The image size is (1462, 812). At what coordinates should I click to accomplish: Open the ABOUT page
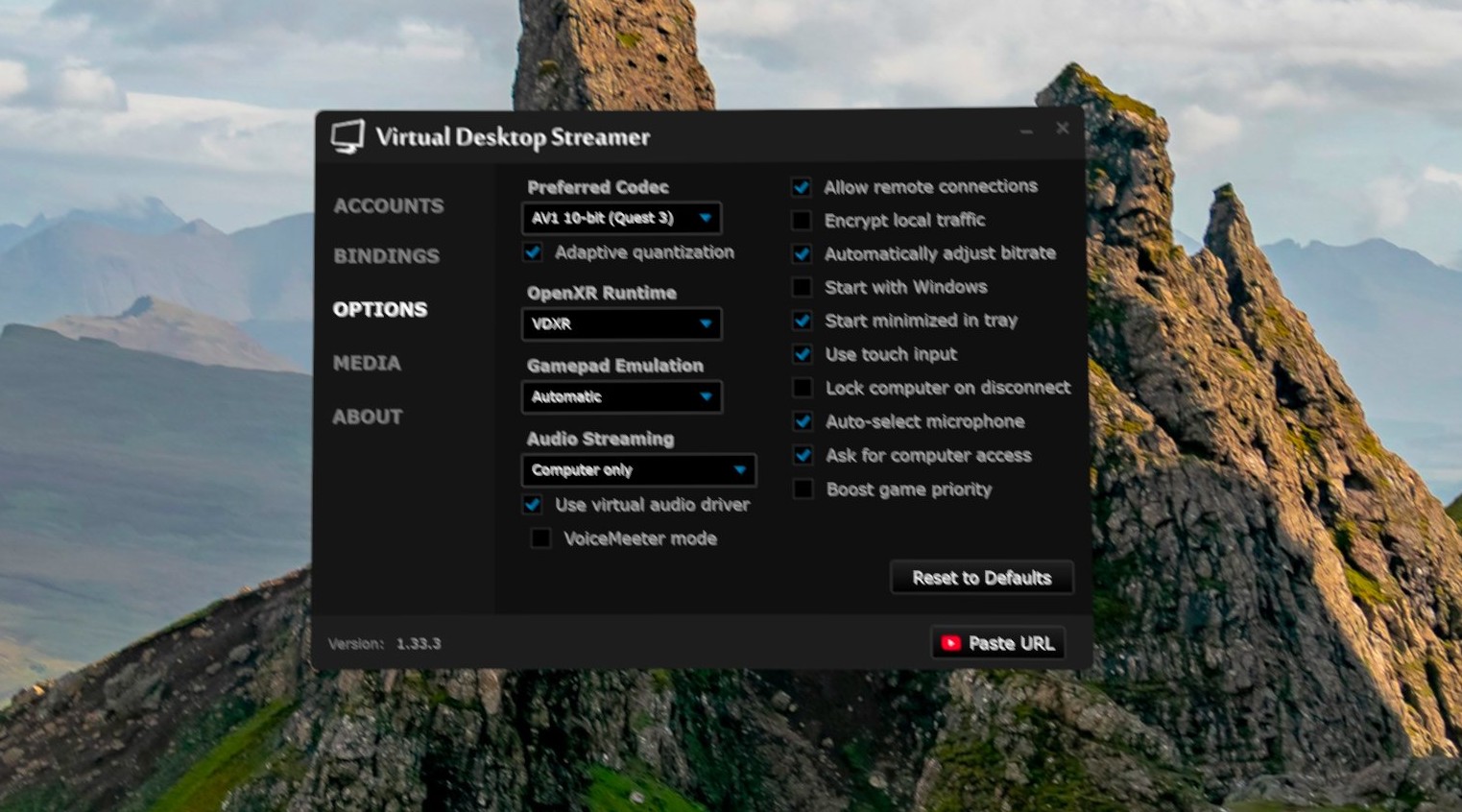[368, 417]
